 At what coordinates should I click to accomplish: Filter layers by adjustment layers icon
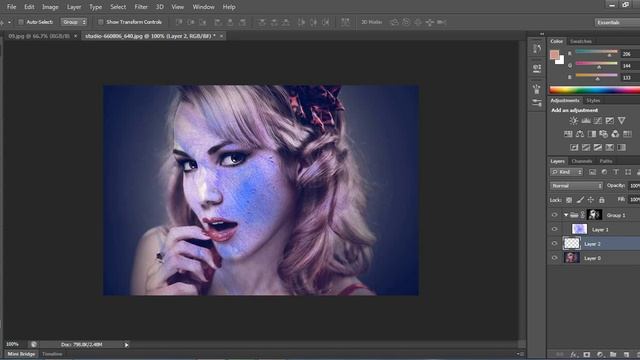(604, 172)
